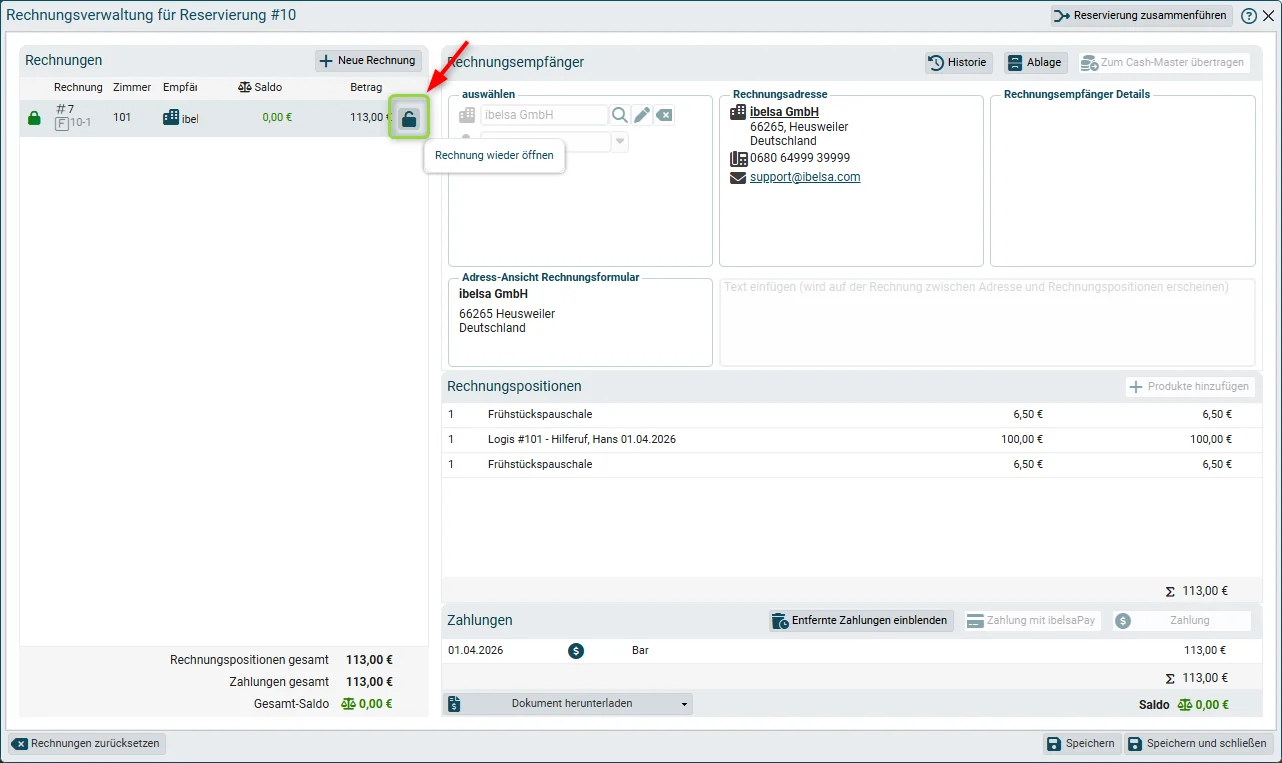The width and height of the screenshot is (1282, 763).
Task: Open the Ablage archive
Action: click(1035, 63)
